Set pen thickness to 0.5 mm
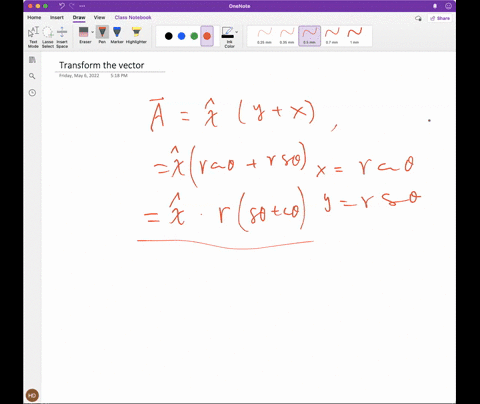480x404 pixels. coord(310,36)
